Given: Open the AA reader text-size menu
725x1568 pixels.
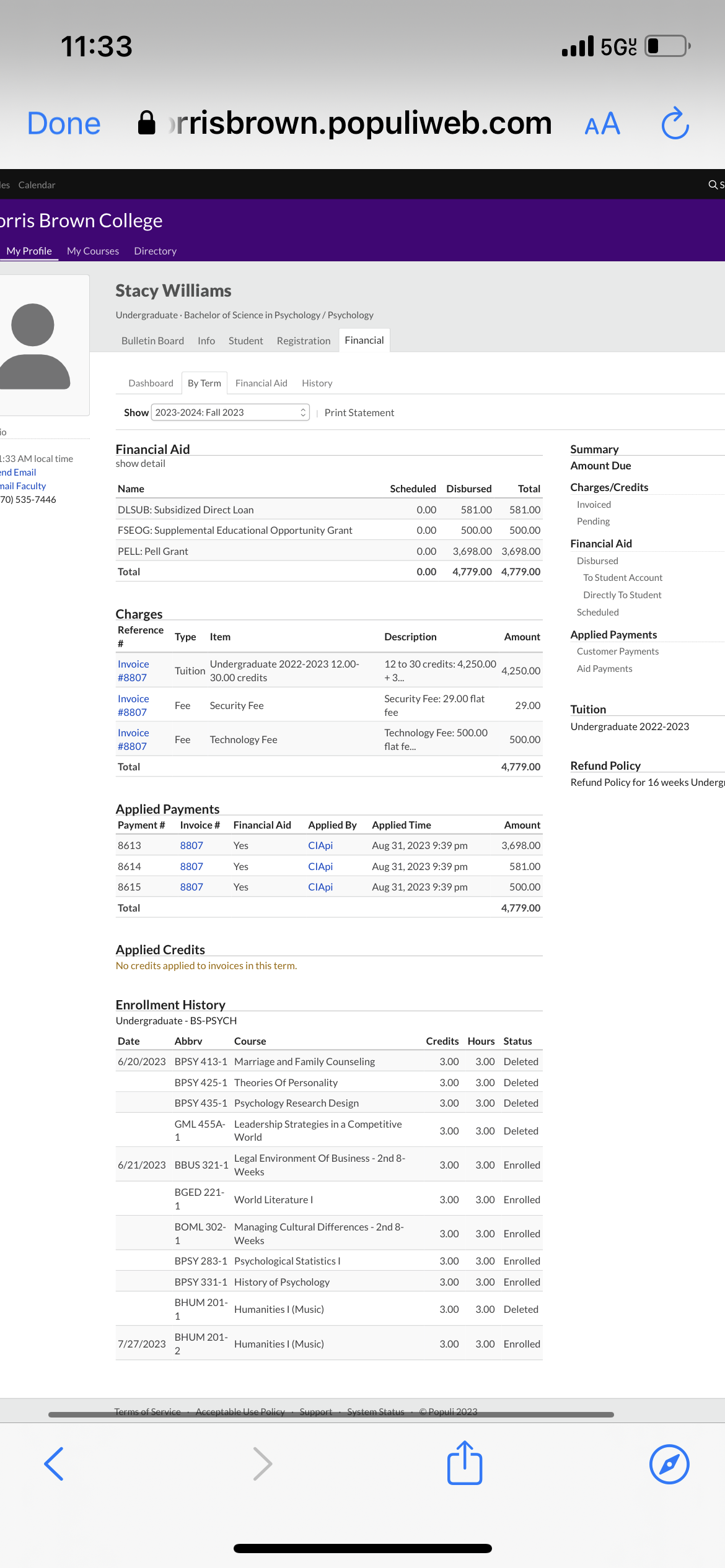Looking at the screenshot, I should [602, 124].
